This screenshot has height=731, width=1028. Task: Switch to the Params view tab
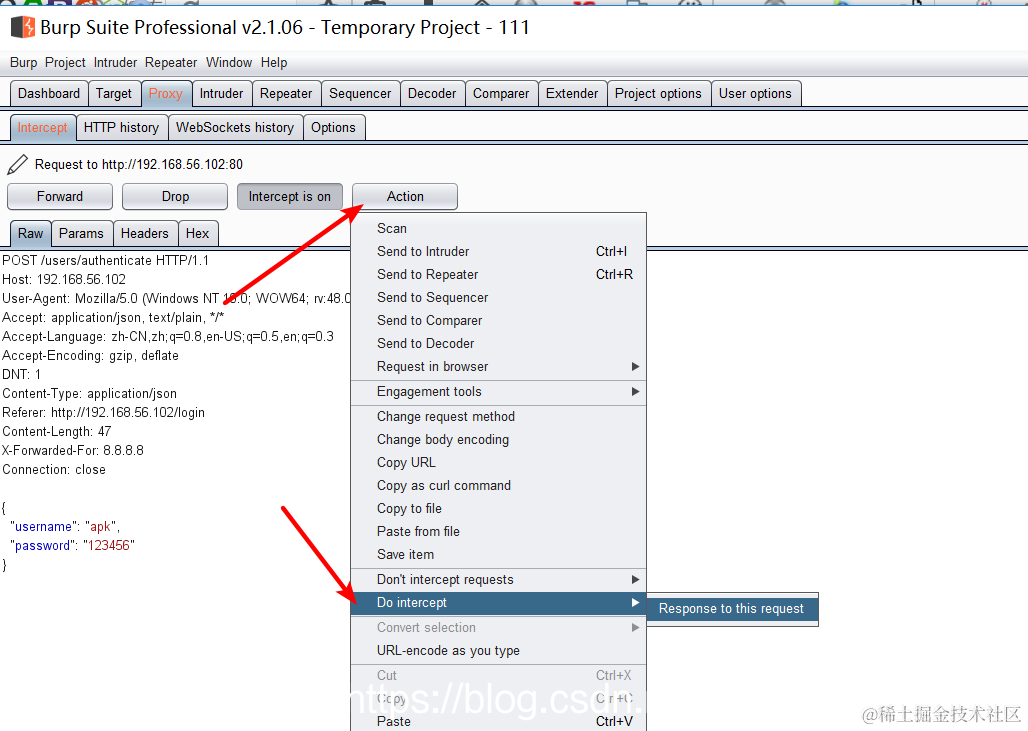tap(81, 233)
